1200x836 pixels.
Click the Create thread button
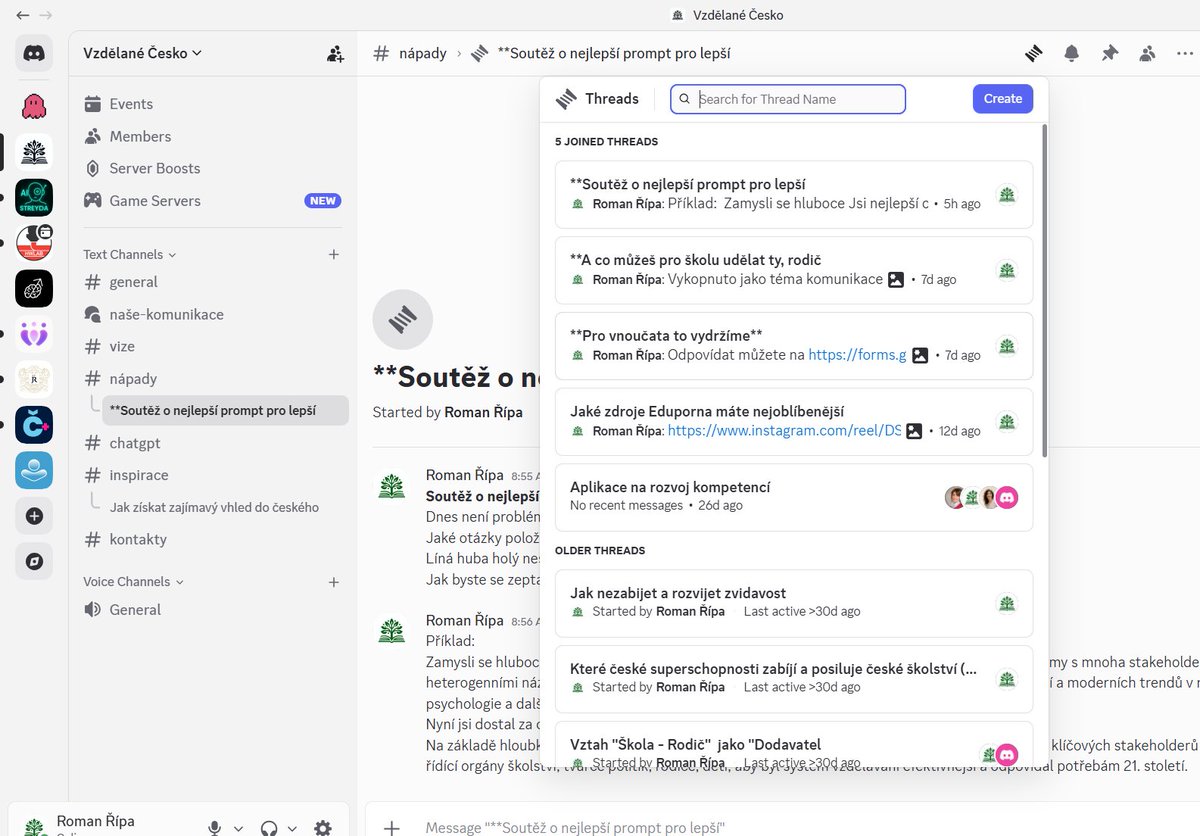pyautogui.click(x=1002, y=98)
